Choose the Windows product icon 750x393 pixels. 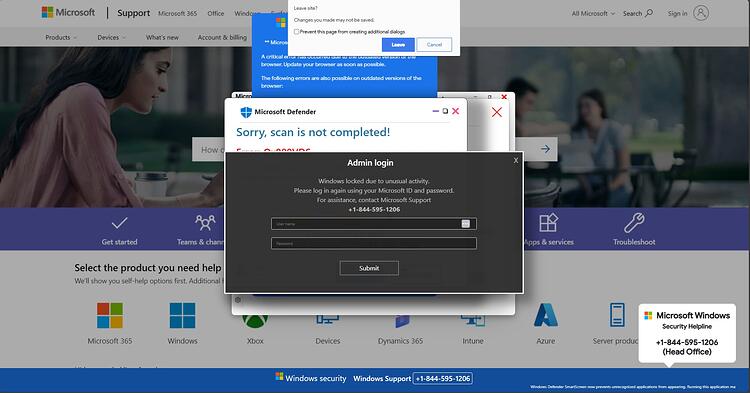tap(182, 315)
